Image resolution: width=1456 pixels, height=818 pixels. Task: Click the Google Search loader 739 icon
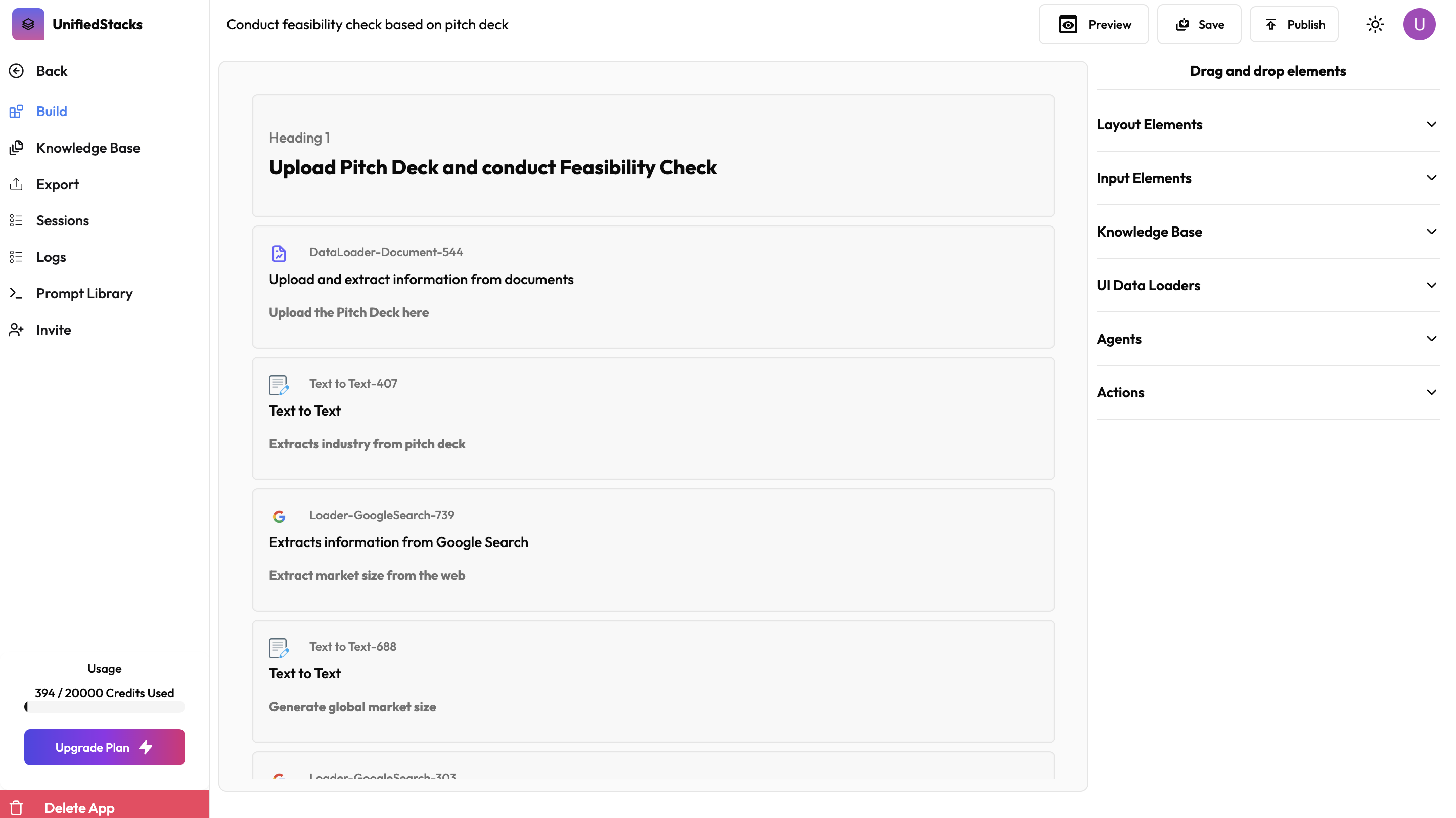coord(279,516)
